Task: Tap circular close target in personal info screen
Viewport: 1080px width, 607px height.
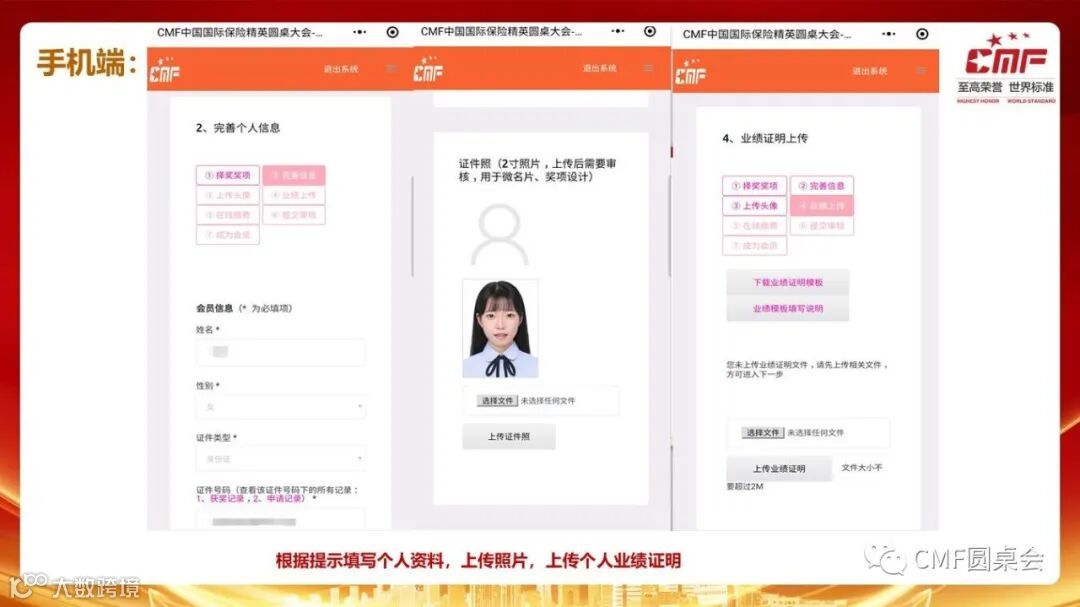Action: (x=392, y=32)
